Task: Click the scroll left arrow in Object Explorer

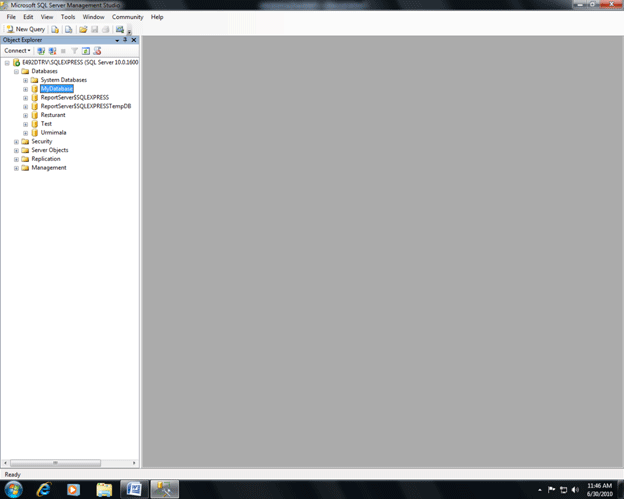Action: pos(5,463)
